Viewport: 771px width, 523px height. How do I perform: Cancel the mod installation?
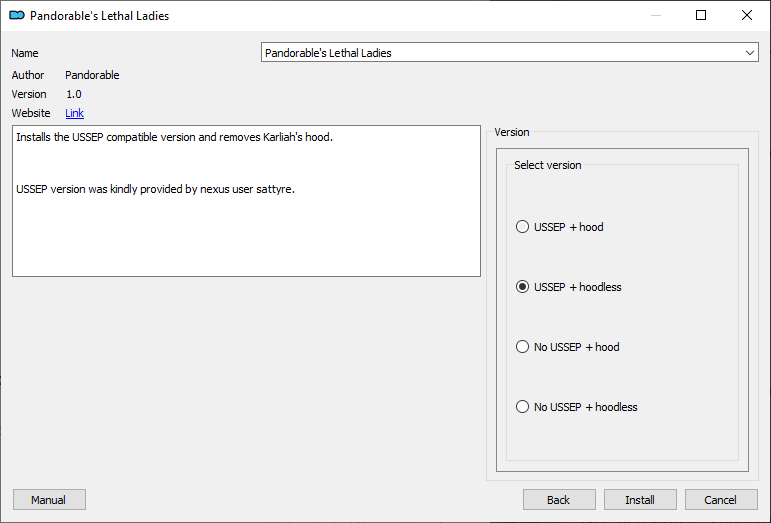[x=721, y=500]
